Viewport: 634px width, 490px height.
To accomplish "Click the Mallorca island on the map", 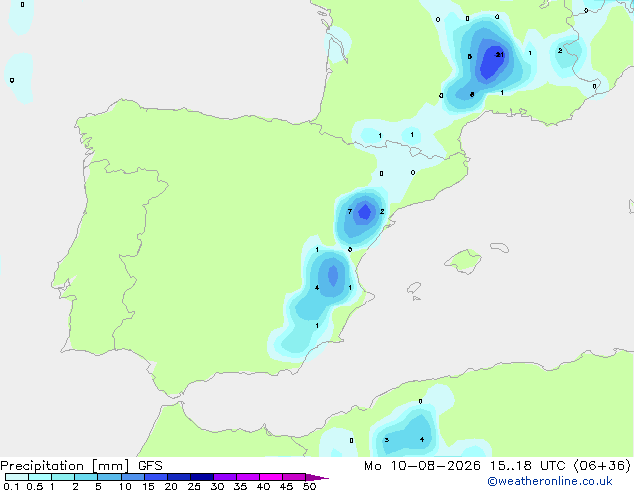I will tap(464, 262).
